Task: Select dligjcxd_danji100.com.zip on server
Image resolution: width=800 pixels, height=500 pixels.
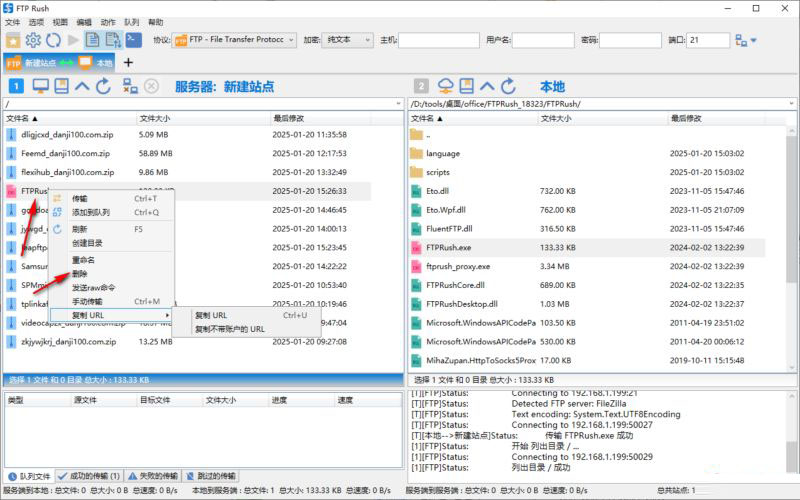Action: click(x=188, y=135)
